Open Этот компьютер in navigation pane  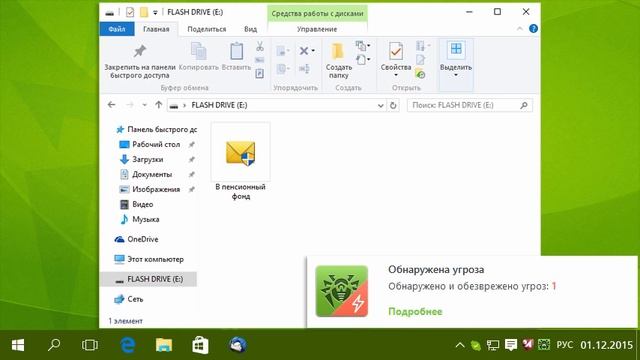149,259
